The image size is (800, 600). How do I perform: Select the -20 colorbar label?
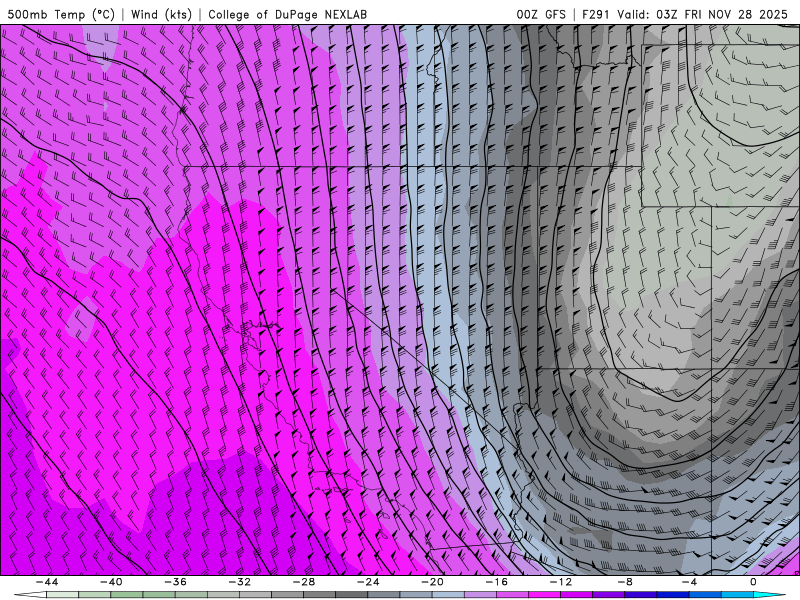click(432, 582)
